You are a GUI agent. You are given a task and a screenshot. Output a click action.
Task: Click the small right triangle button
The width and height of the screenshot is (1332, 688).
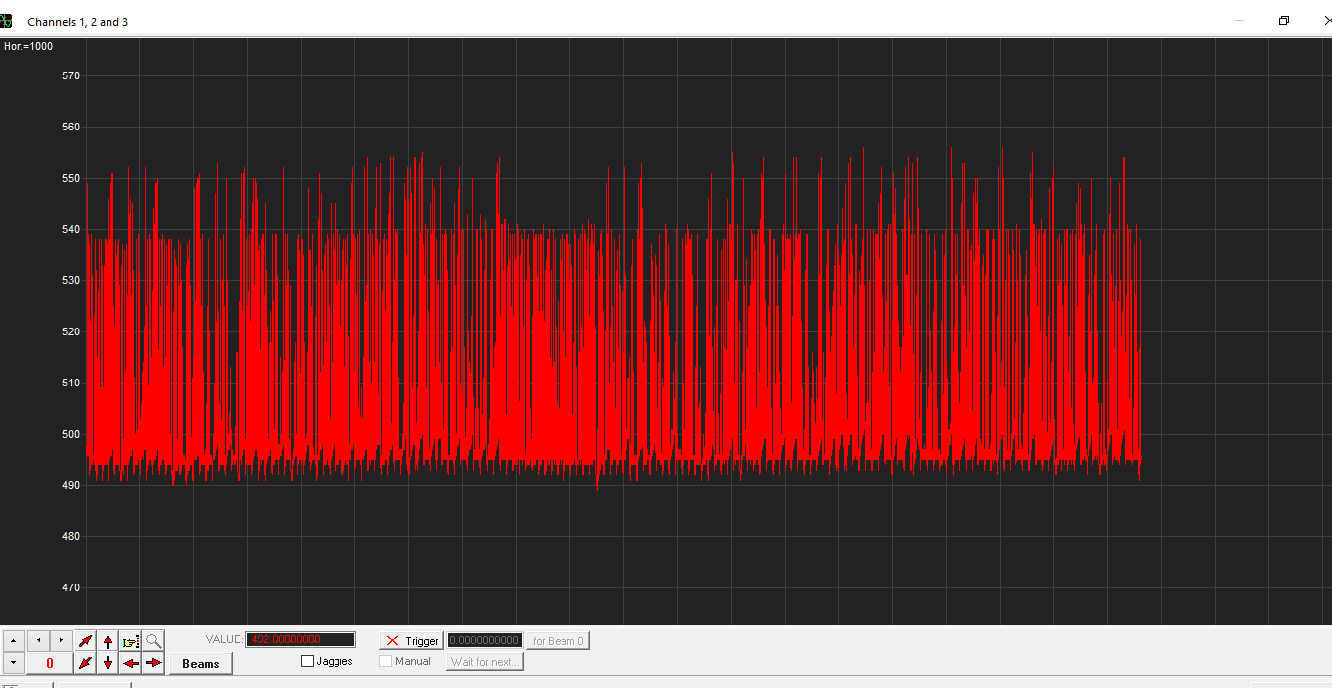click(x=61, y=640)
